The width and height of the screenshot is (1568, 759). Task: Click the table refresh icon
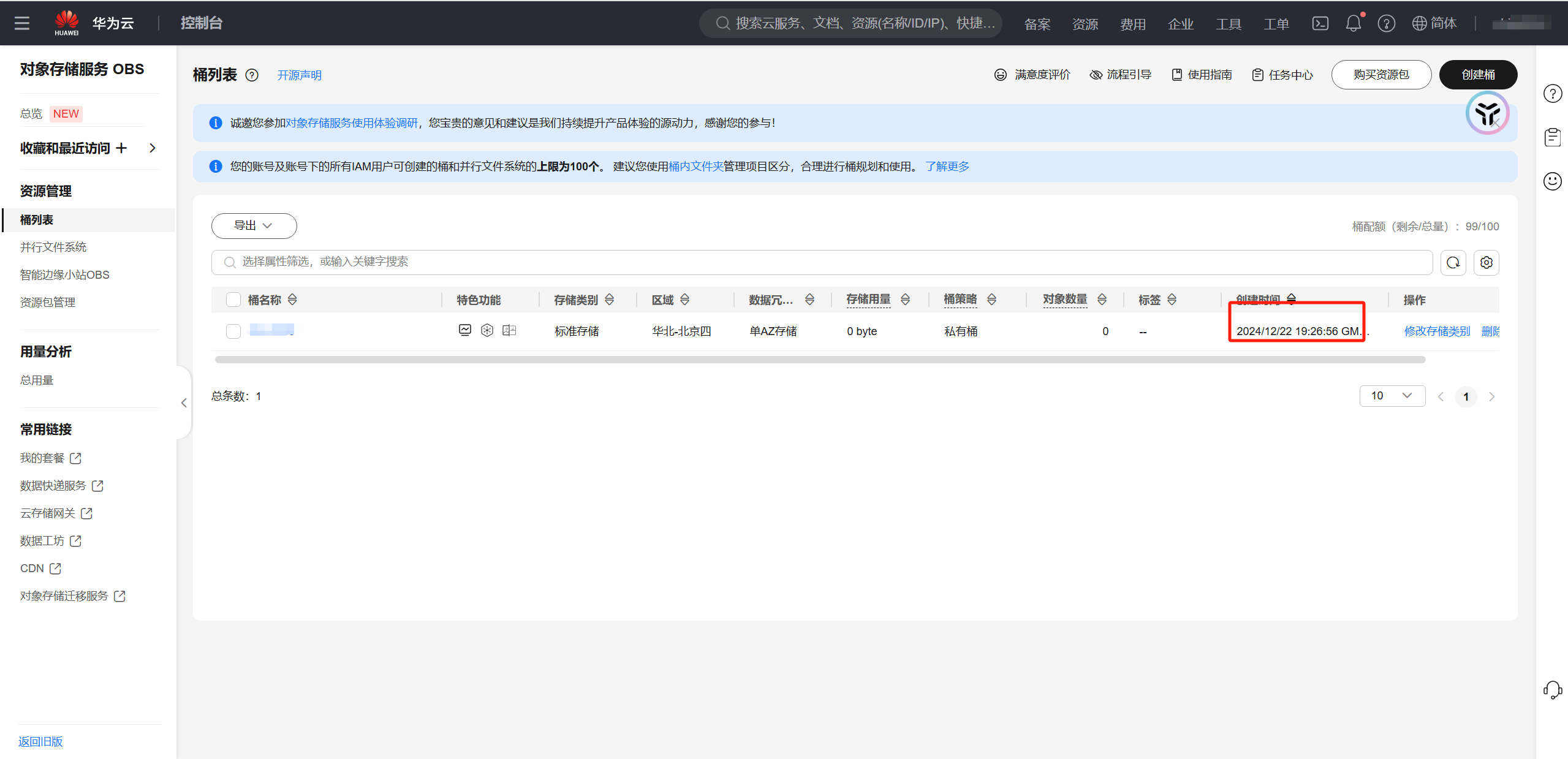(x=1453, y=263)
